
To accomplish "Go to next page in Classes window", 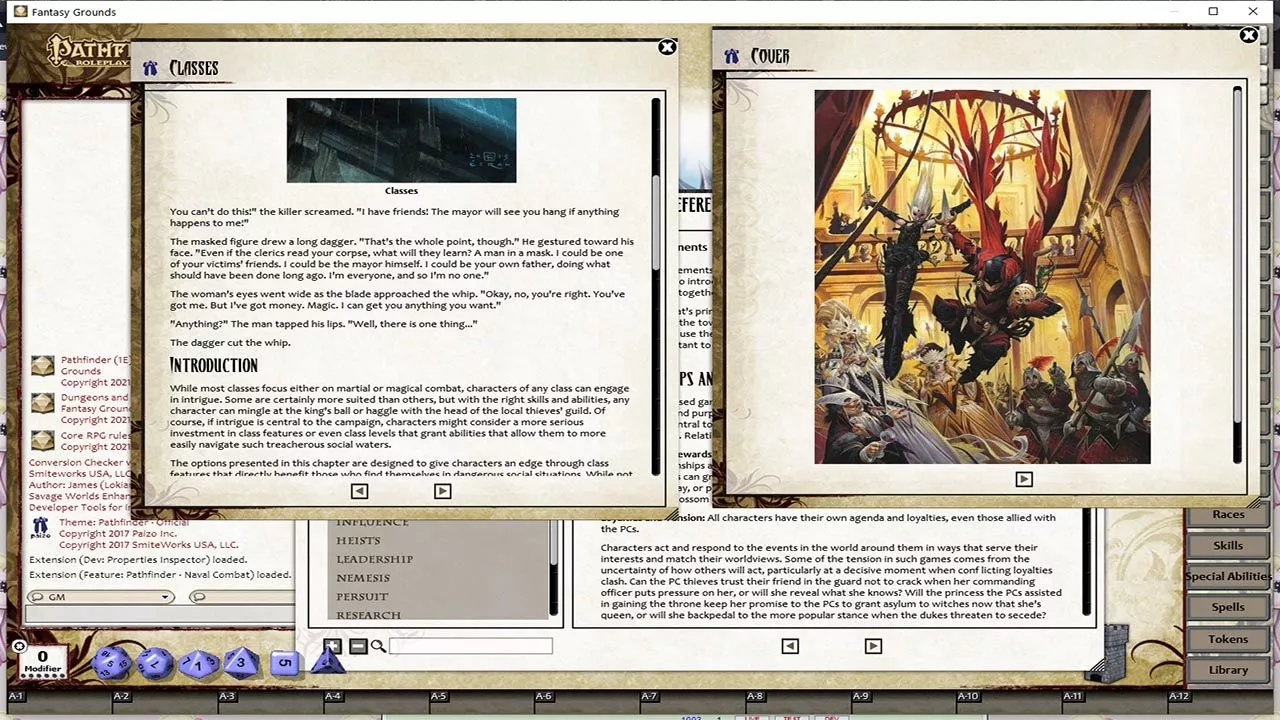I will click(442, 491).
